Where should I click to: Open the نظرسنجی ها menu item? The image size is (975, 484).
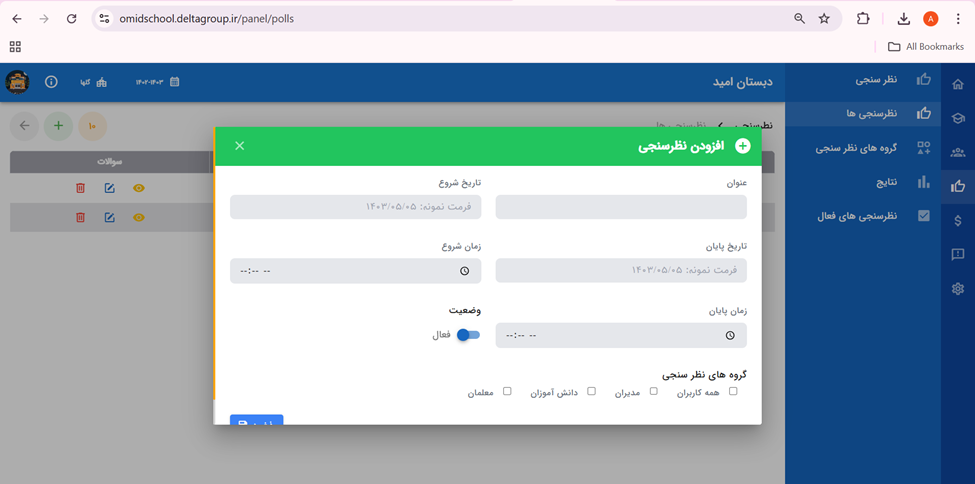863,114
